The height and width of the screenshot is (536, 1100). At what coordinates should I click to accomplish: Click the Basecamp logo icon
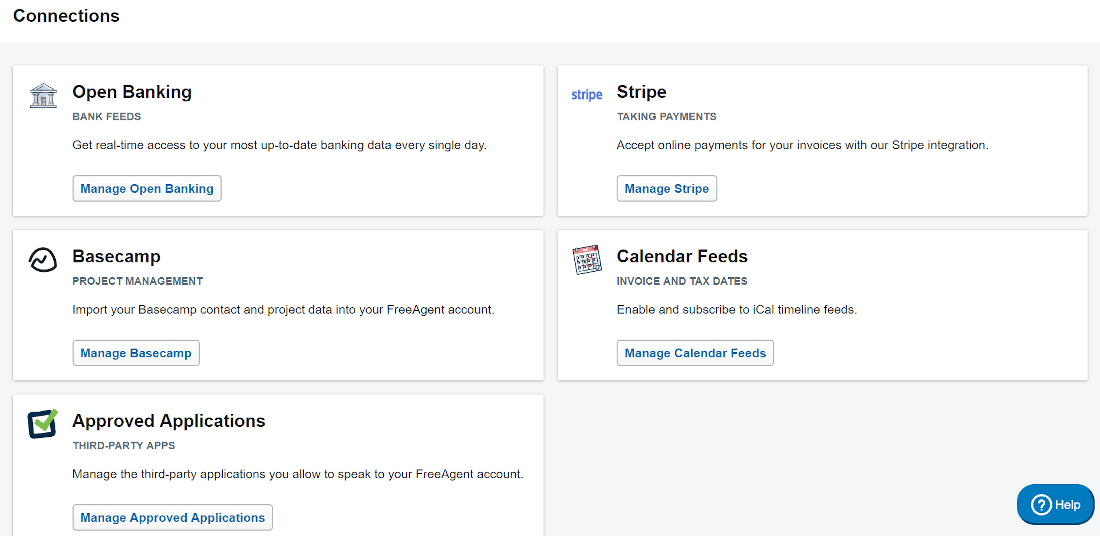click(43, 259)
